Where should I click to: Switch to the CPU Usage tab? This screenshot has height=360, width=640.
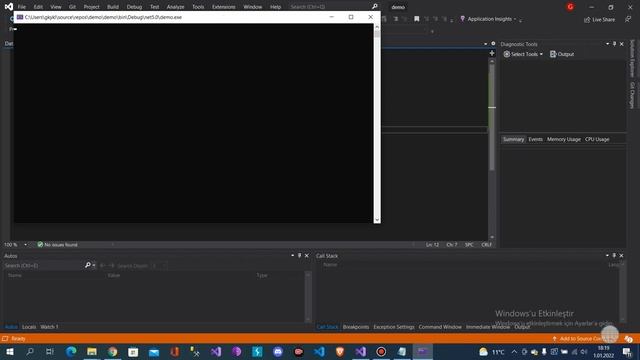coord(597,139)
